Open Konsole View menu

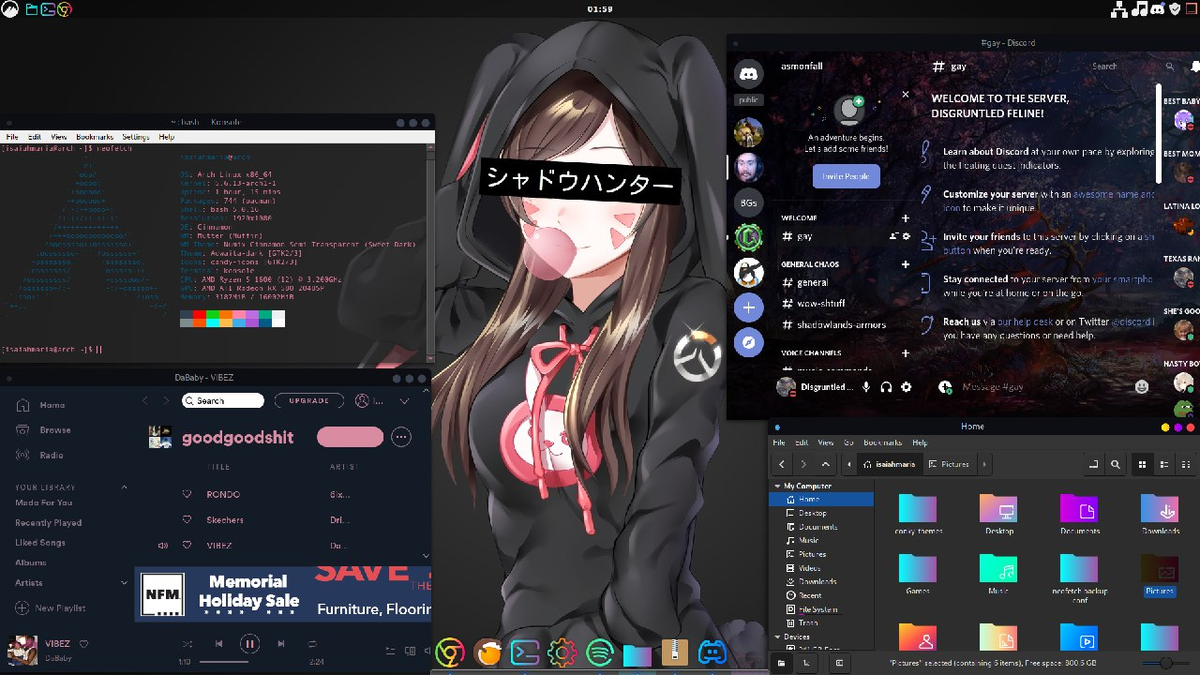click(x=59, y=137)
